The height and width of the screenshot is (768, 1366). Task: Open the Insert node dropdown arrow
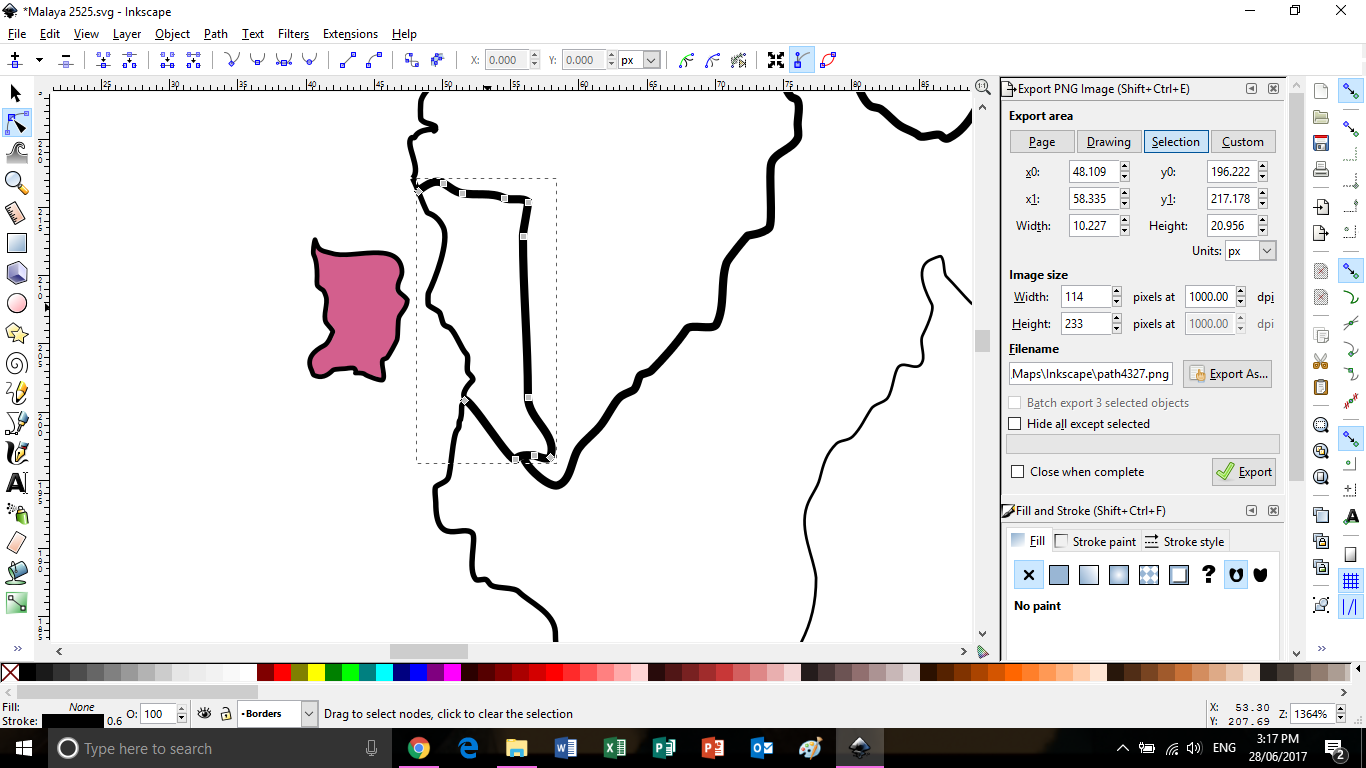(39, 60)
